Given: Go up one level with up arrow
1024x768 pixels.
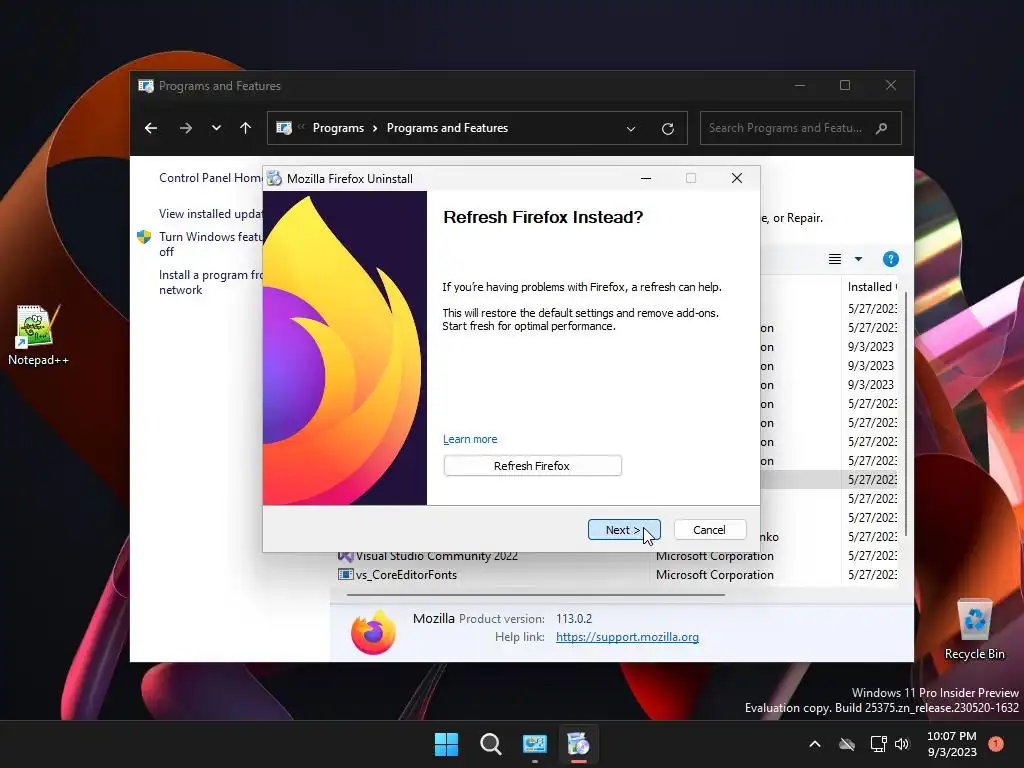Looking at the screenshot, I should coord(246,128).
